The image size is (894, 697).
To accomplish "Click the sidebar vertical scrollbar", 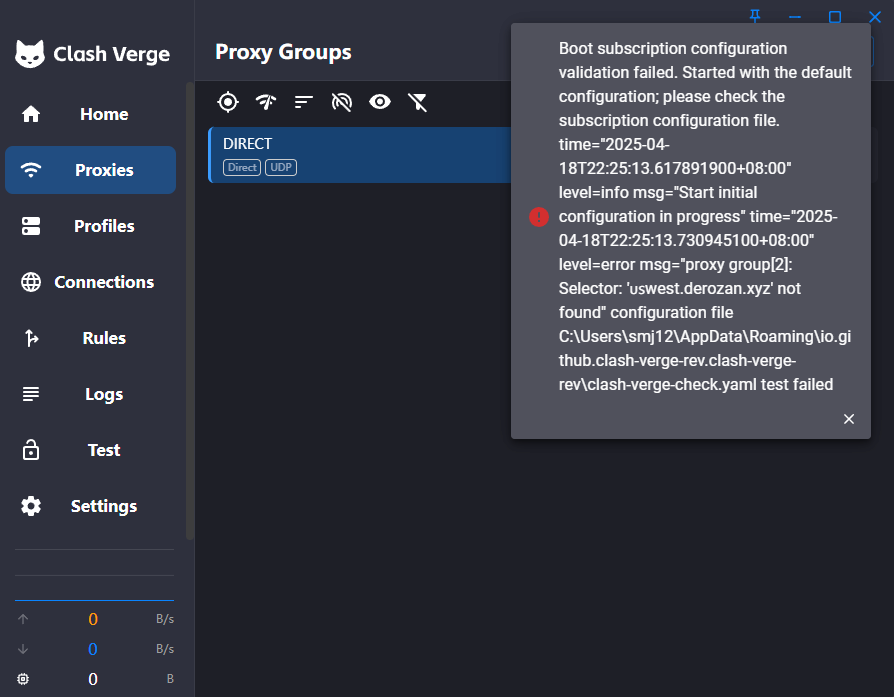I will pos(190,311).
